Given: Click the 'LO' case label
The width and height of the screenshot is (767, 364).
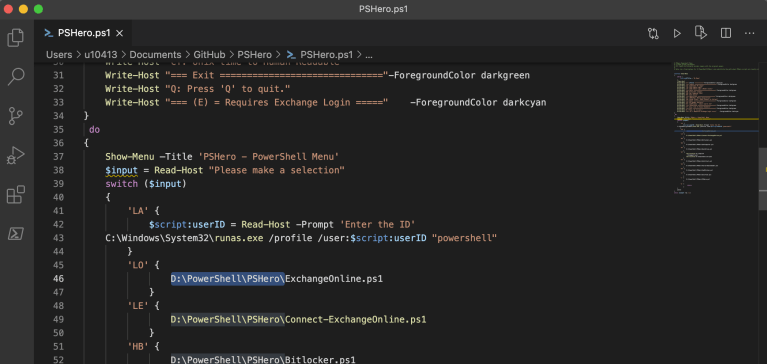Looking at the screenshot, I should (x=137, y=265).
